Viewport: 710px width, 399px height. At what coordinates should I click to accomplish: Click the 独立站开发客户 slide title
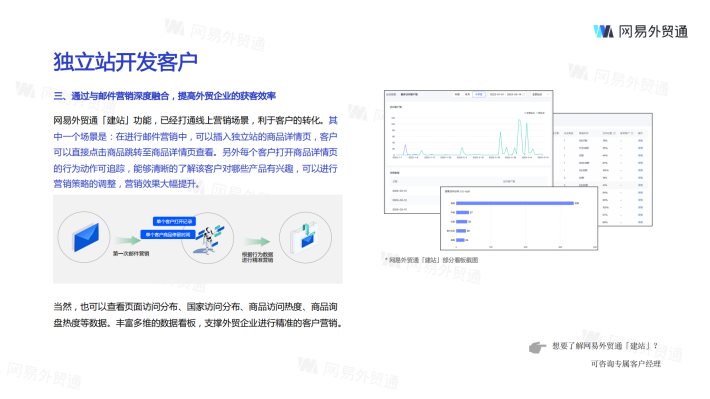pyautogui.click(x=125, y=62)
